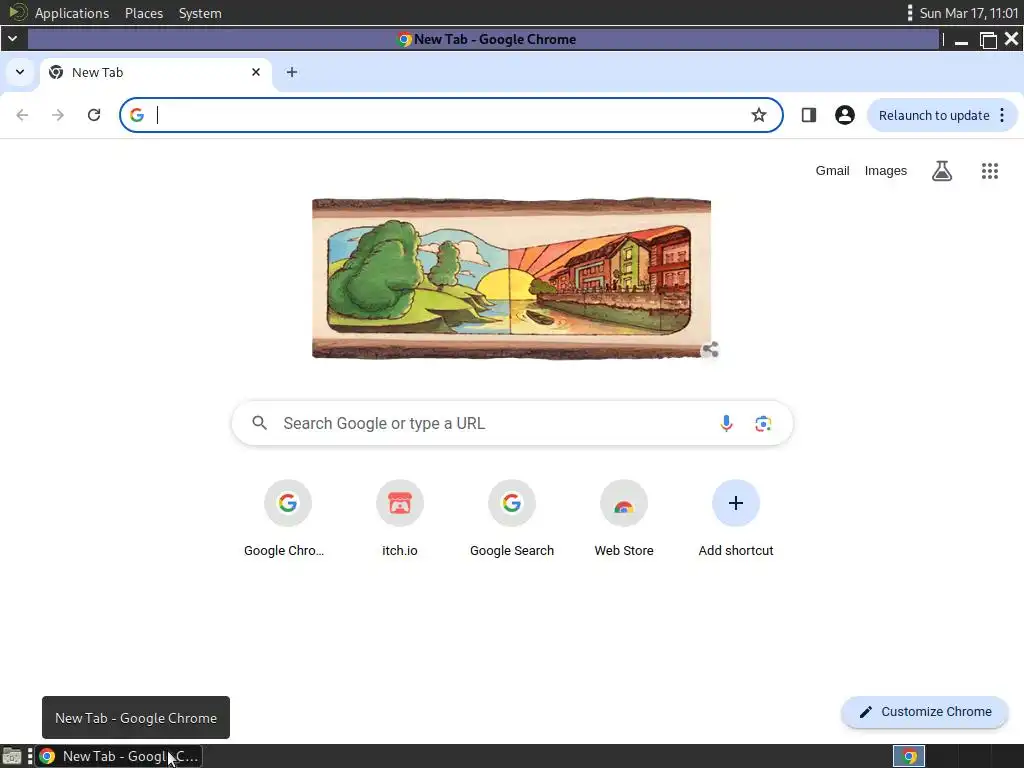
Task: Open the System menu
Action: coord(200,13)
